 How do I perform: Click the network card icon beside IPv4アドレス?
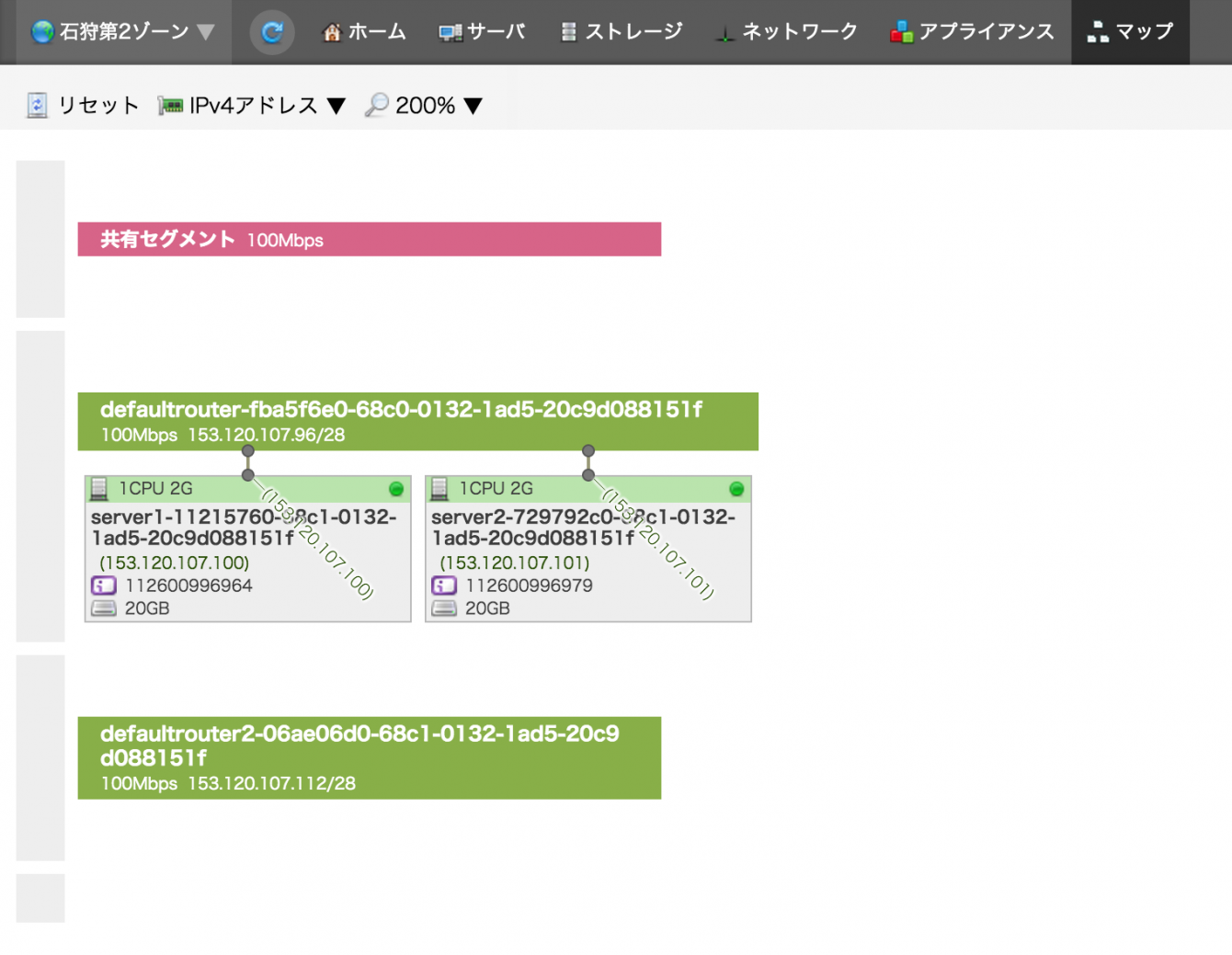[x=170, y=106]
